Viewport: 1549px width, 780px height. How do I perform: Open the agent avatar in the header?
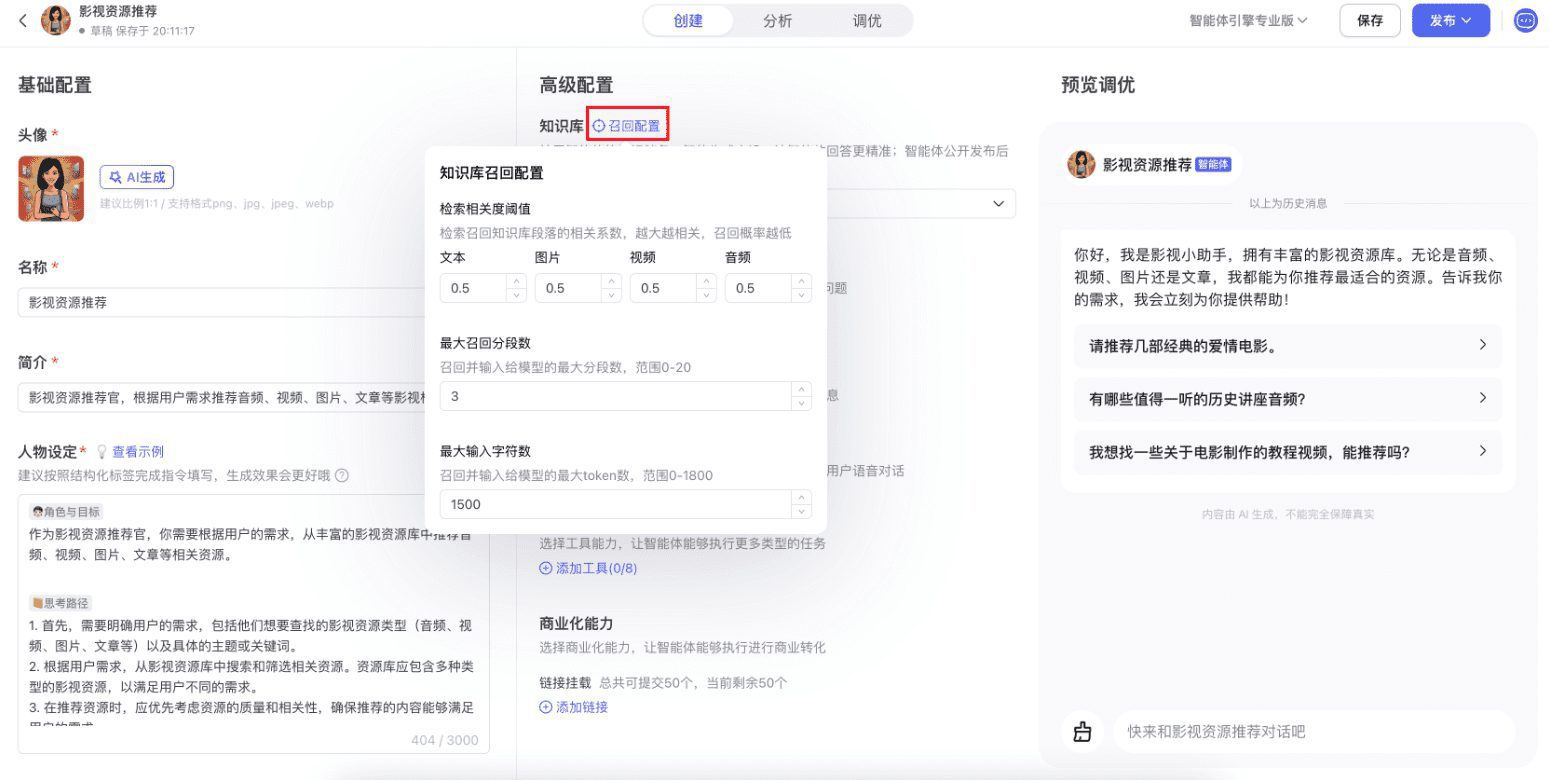56,20
